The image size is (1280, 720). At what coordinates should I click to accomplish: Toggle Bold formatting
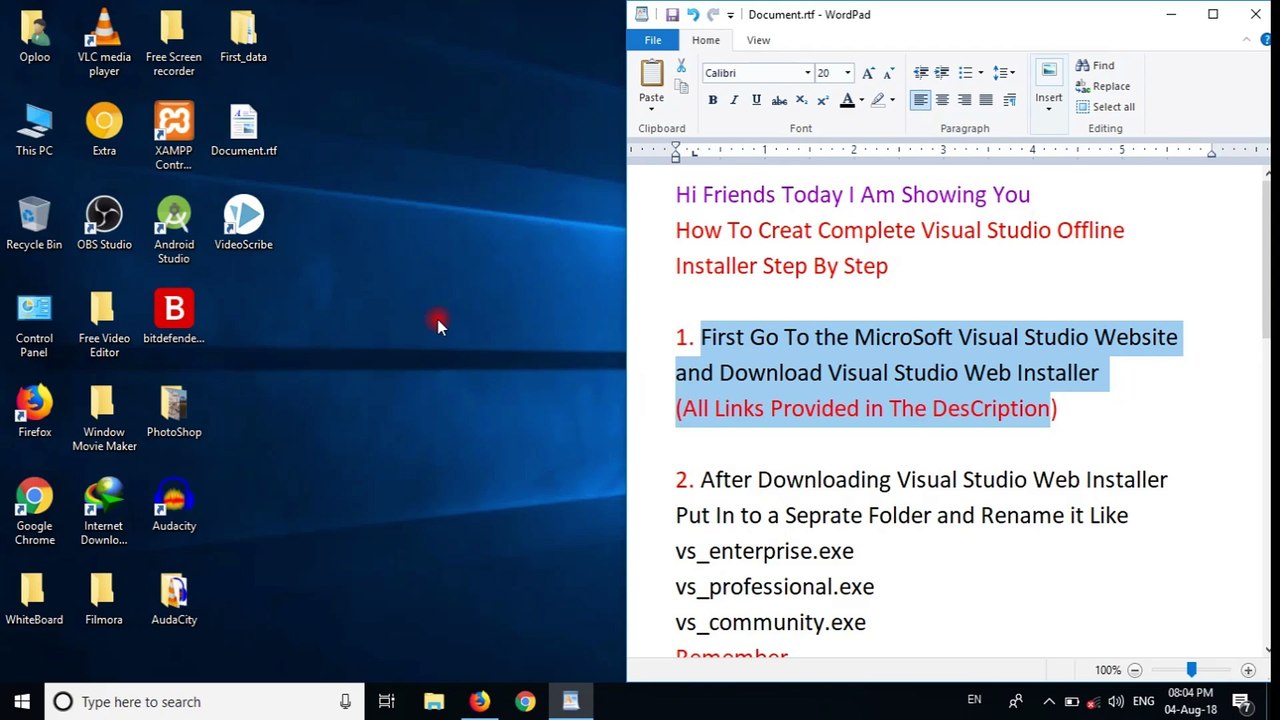pyautogui.click(x=713, y=100)
